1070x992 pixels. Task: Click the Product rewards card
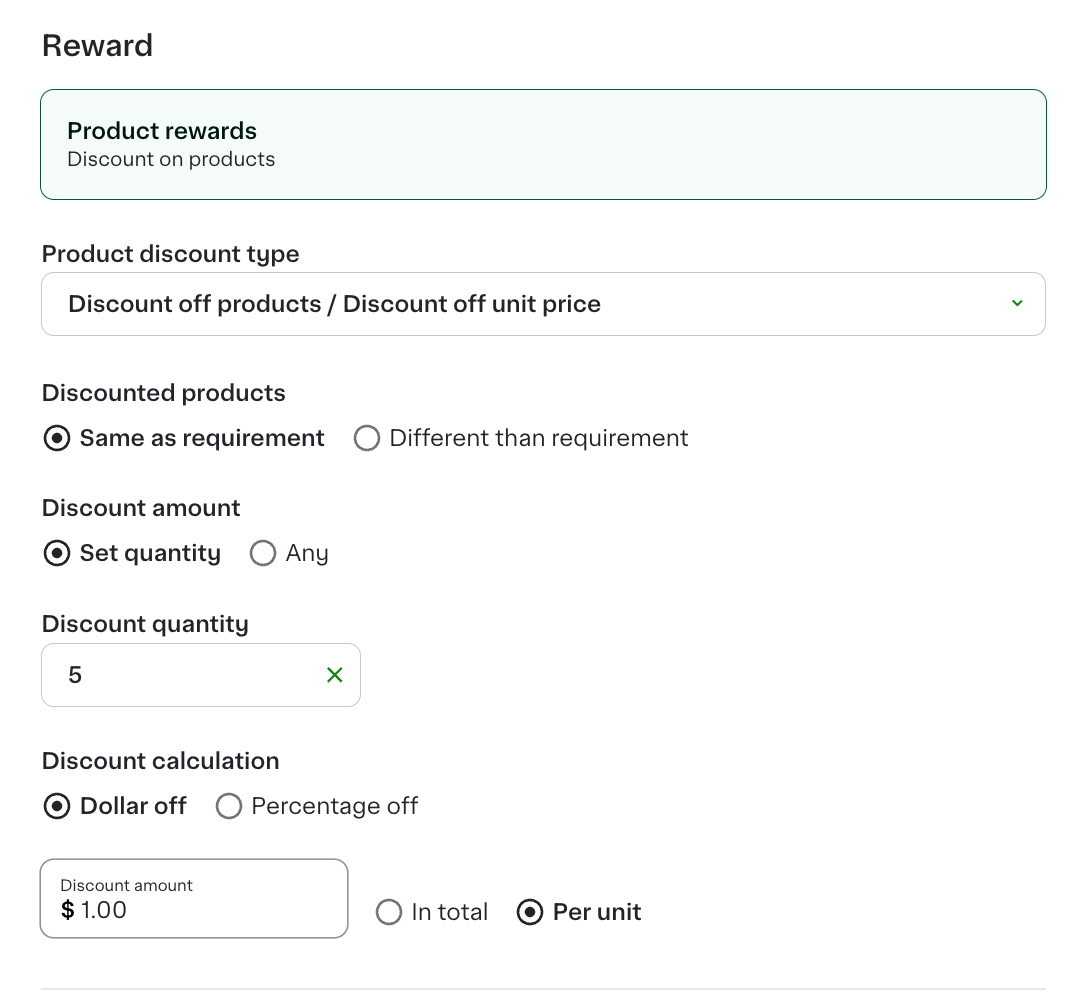[x=543, y=144]
